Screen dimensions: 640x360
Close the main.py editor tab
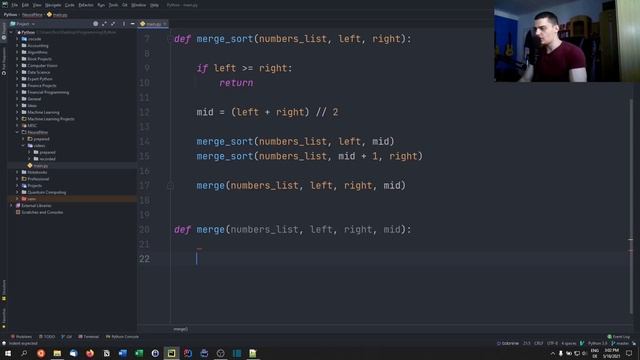click(165, 24)
